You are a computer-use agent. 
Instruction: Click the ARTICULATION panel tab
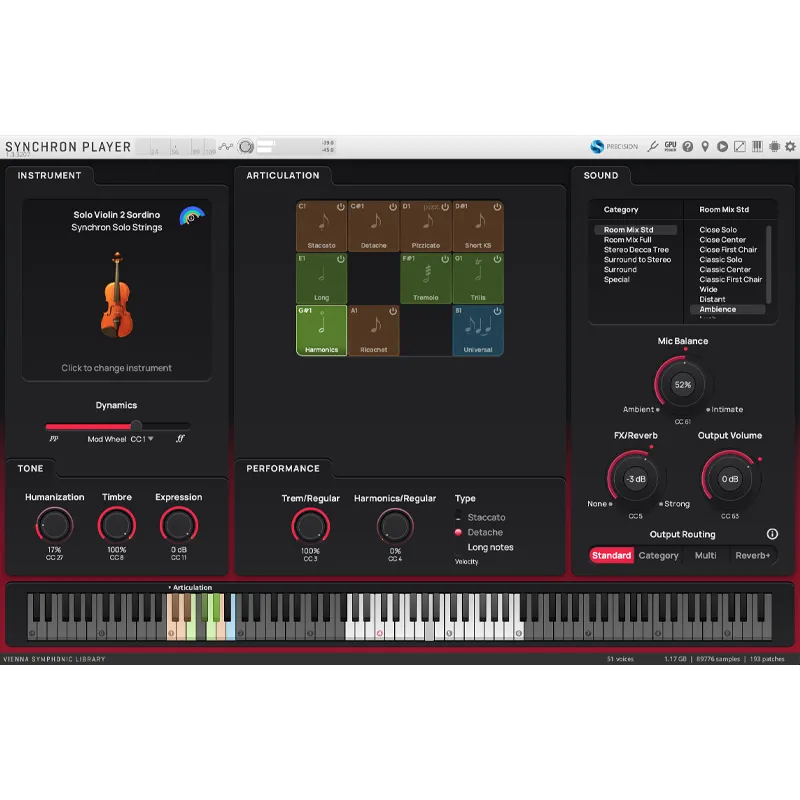click(x=283, y=176)
